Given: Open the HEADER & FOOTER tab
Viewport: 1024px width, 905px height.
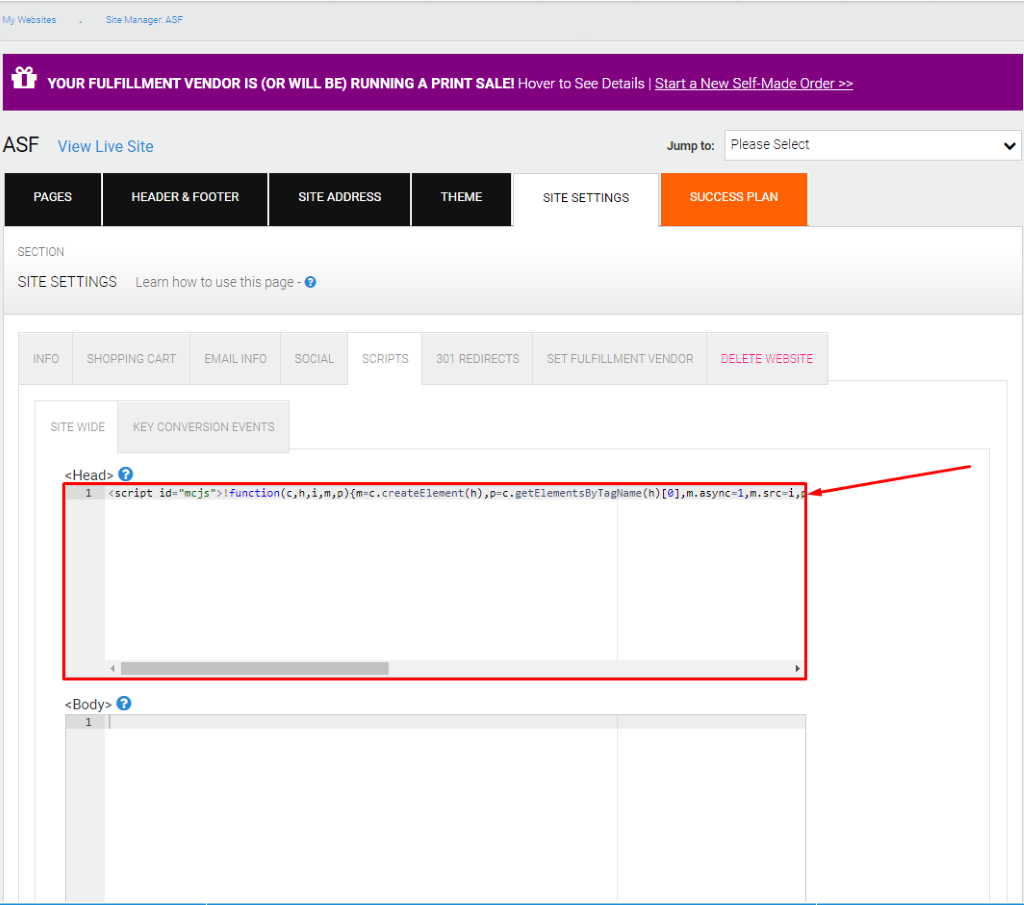Looking at the screenshot, I should 184,197.
